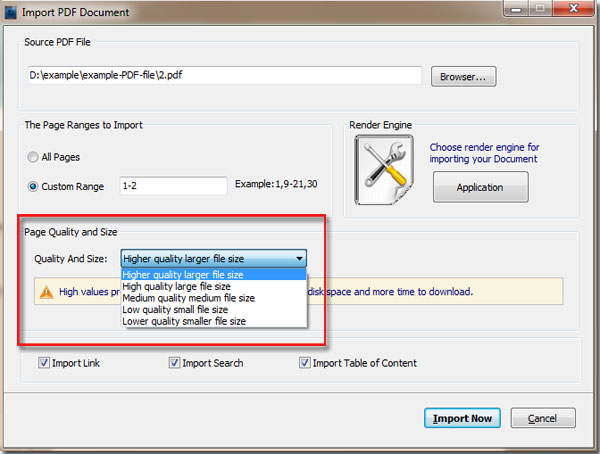The width and height of the screenshot is (600, 454).
Task: Click the 'Example:1,9-21,30' hint text
Action: pos(276,184)
